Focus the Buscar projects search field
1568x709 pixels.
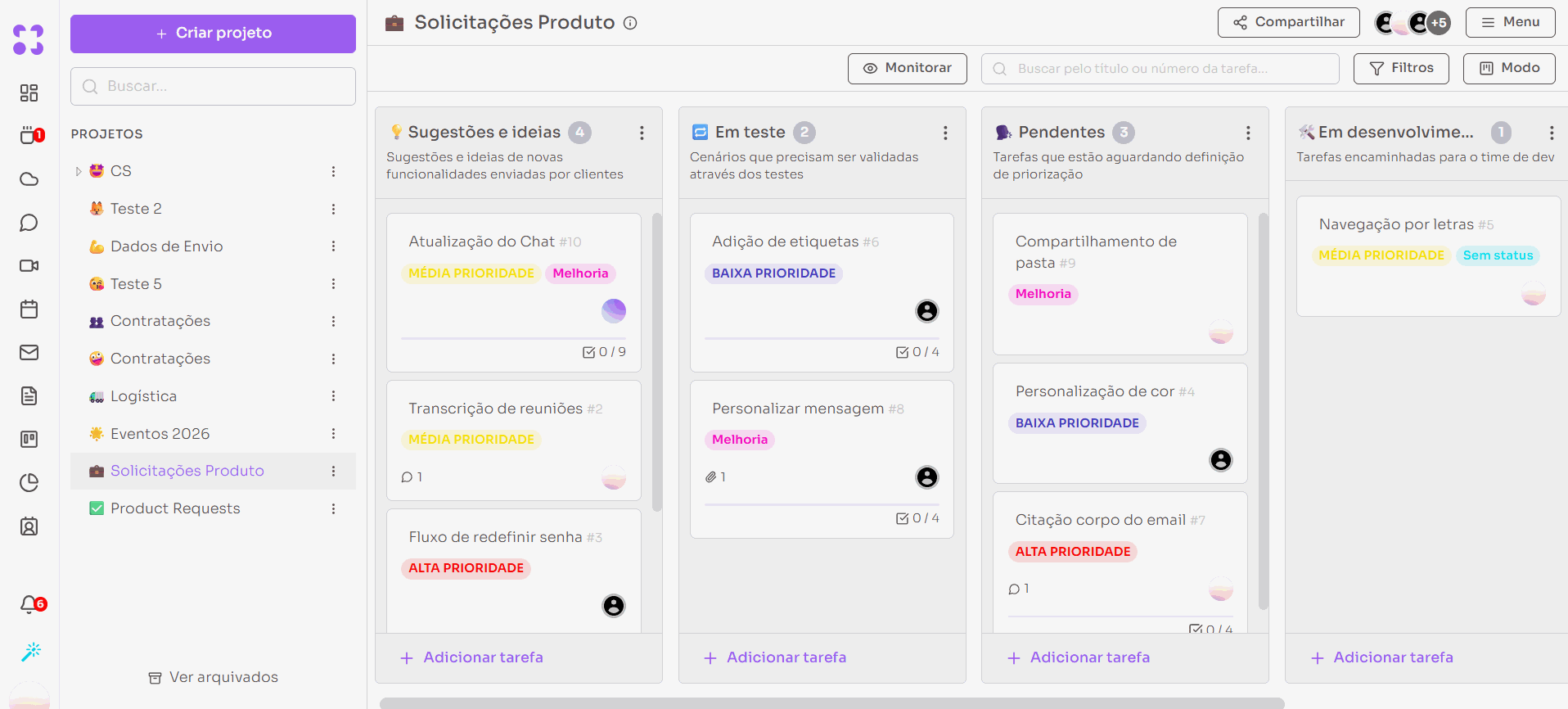pyautogui.click(x=213, y=86)
